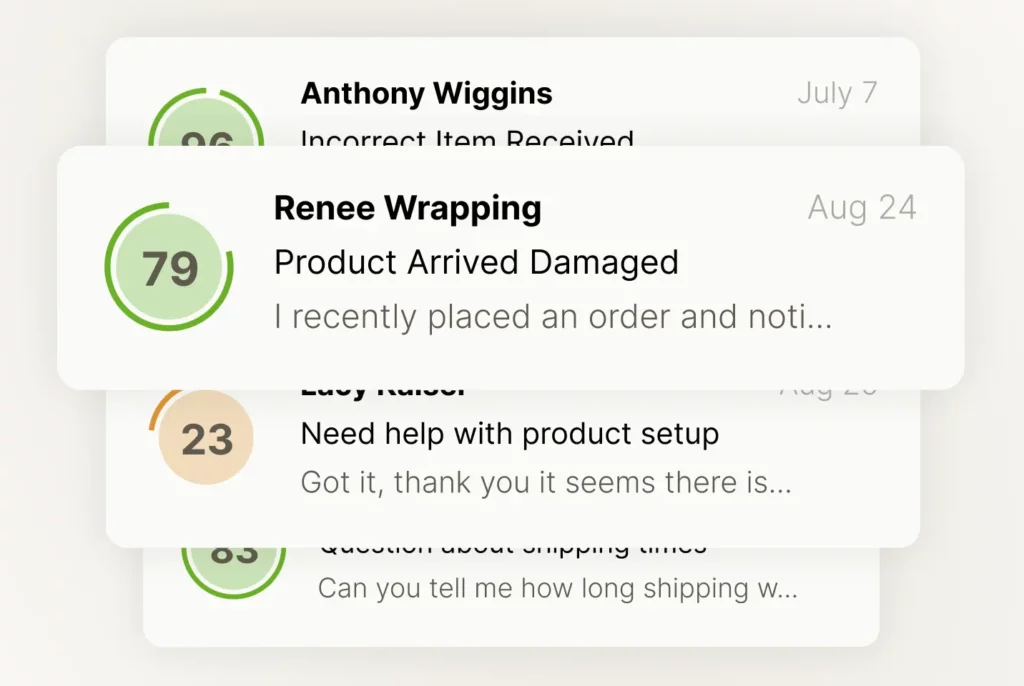Open the "Need help with product setup" ticket
This screenshot has width=1024, height=686.
(509, 434)
